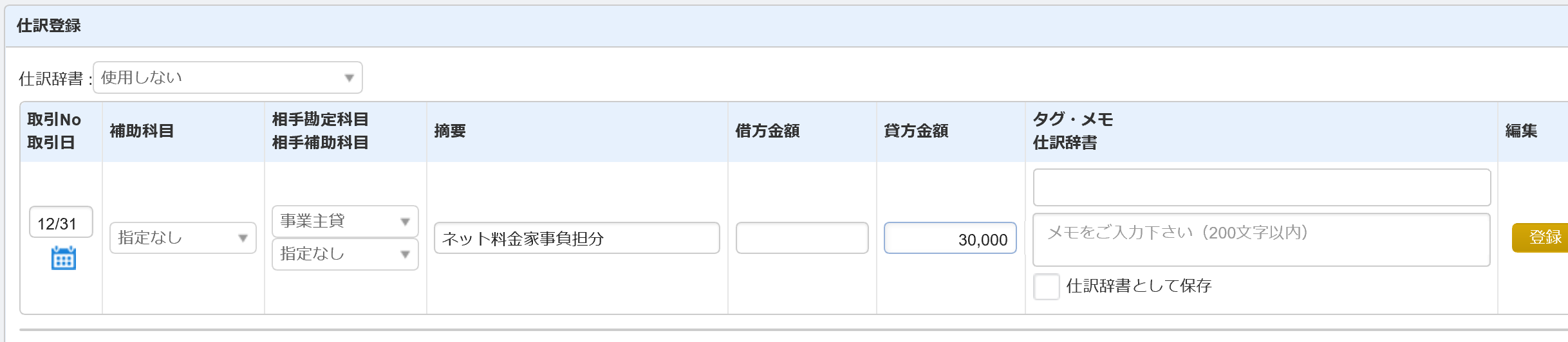Click the 借方金額 column header

click(767, 131)
